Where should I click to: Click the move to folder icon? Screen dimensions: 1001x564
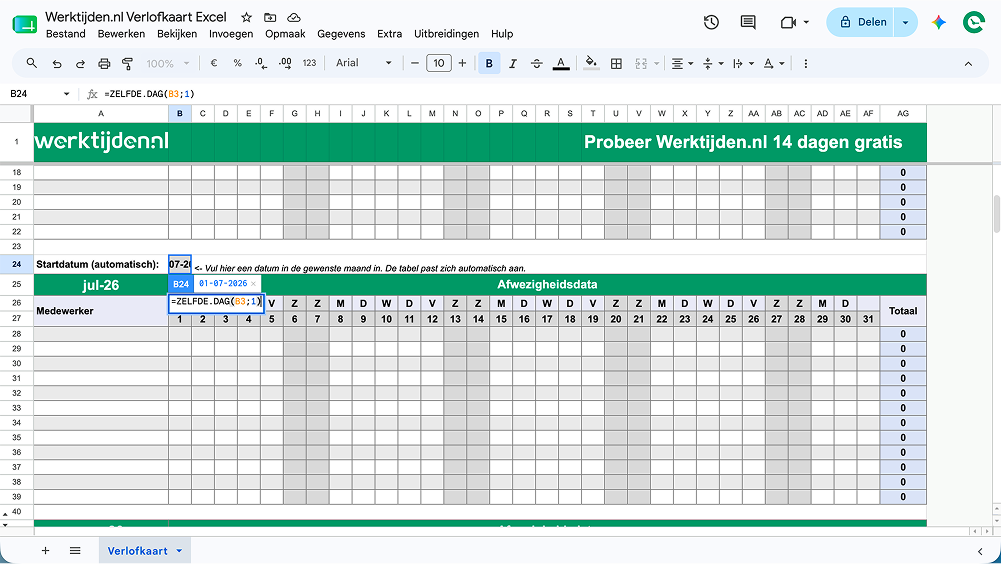(270, 17)
